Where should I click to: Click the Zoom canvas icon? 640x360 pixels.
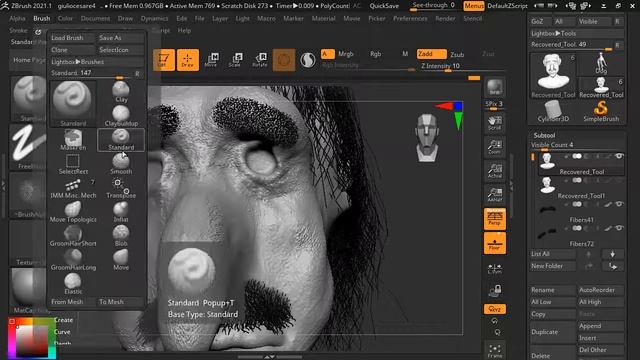pyautogui.click(x=495, y=147)
